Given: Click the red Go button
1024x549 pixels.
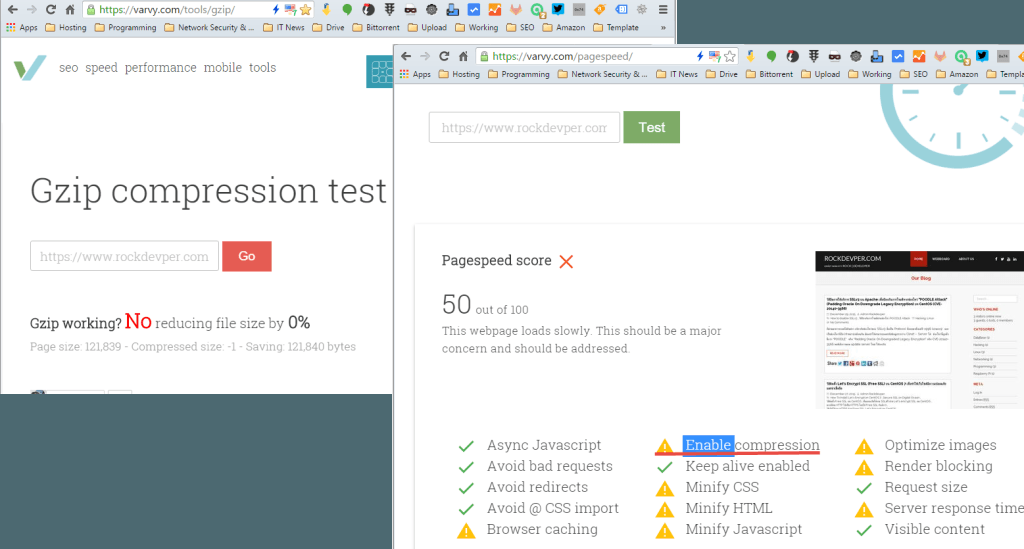Looking at the screenshot, I should click(x=247, y=256).
